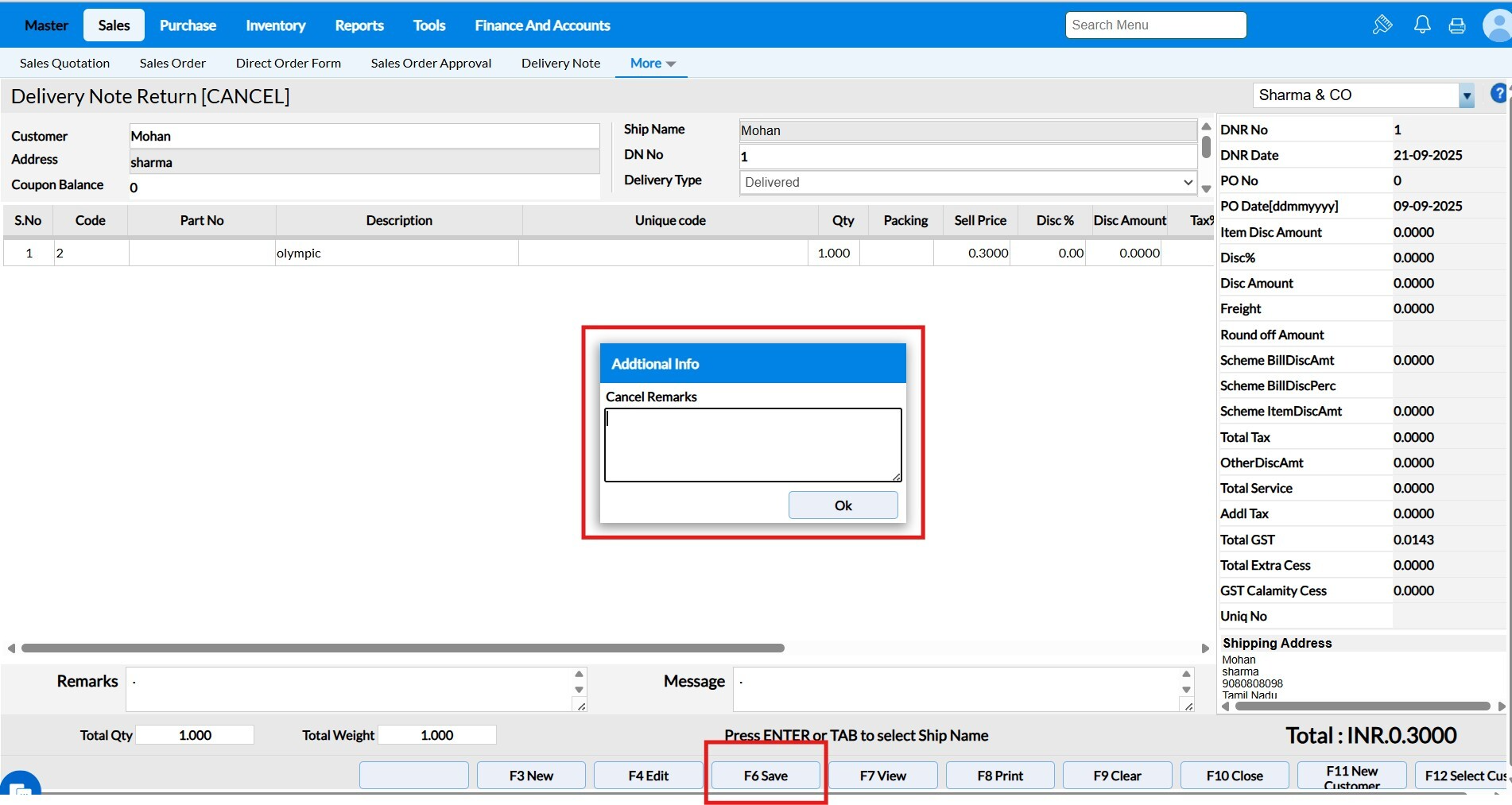Open notifications bell icon

1422,25
